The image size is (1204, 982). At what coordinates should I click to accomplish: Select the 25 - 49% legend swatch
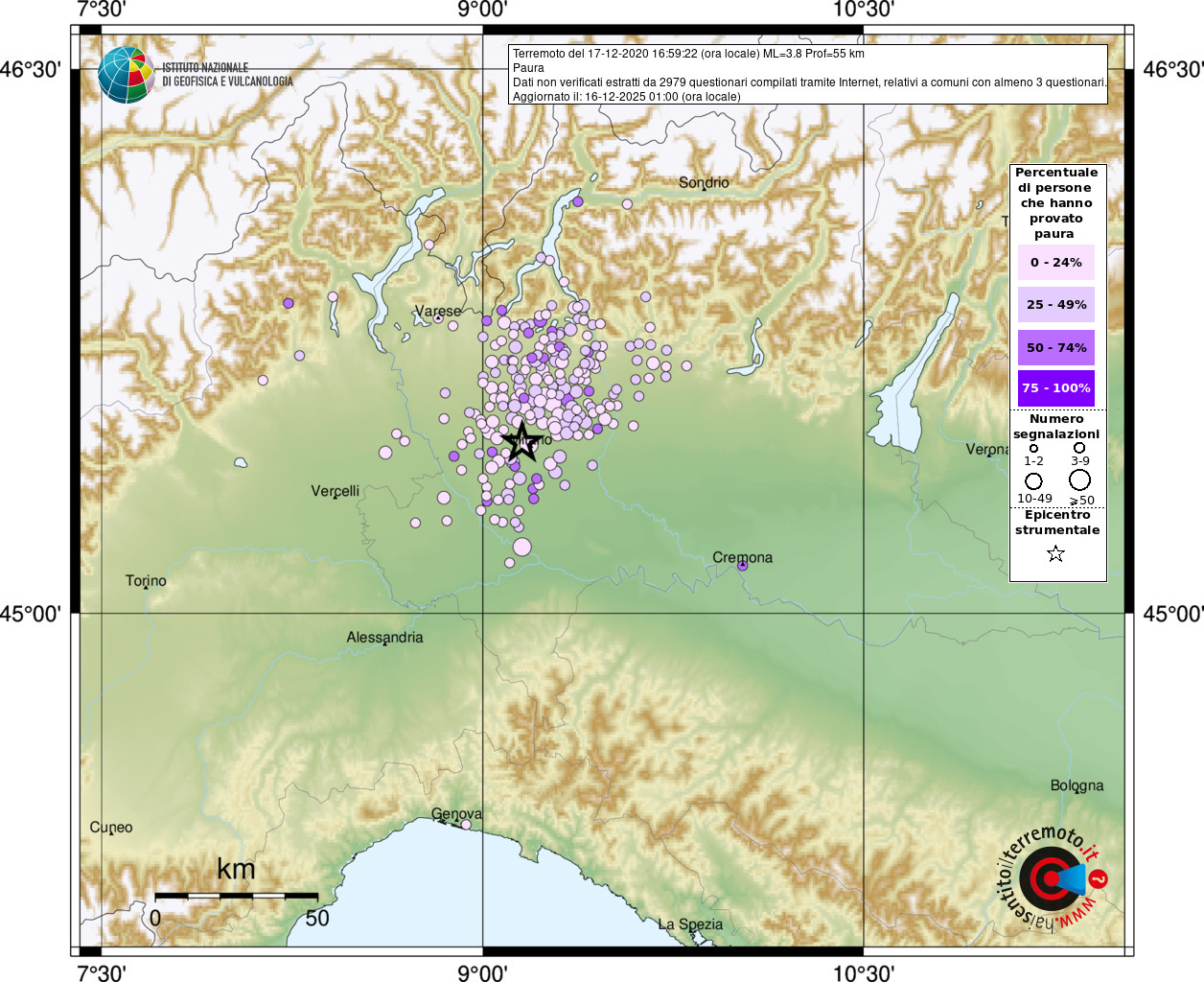click(x=1056, y=304)
